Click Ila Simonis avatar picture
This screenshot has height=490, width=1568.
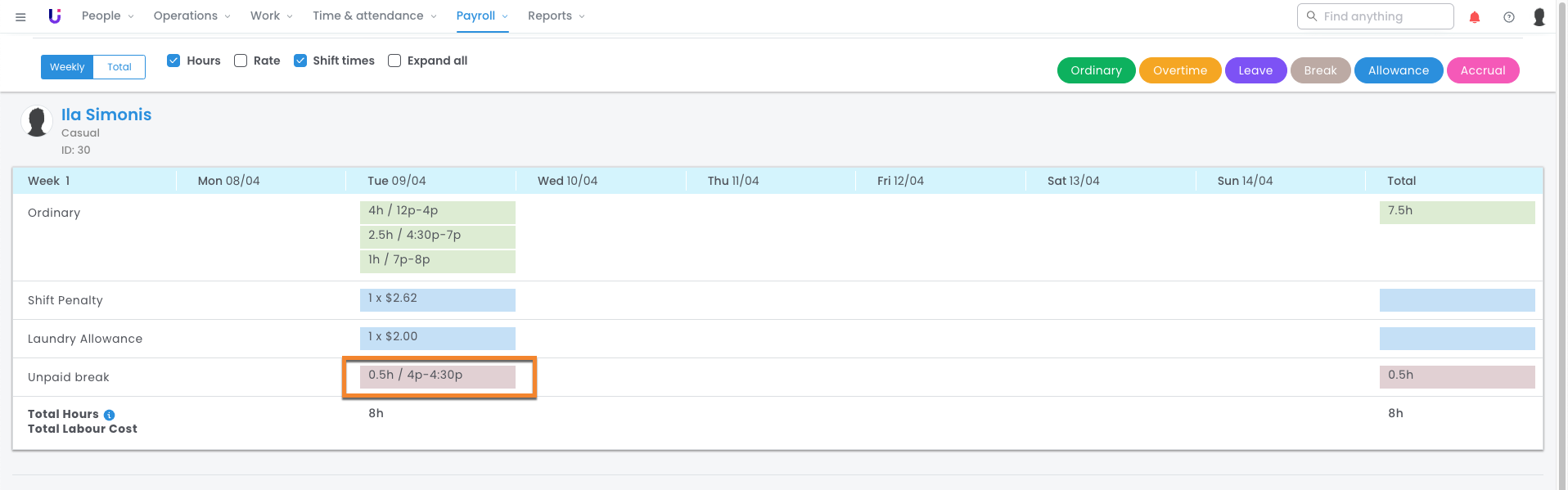pyautogui.click(x=37, y=122)
